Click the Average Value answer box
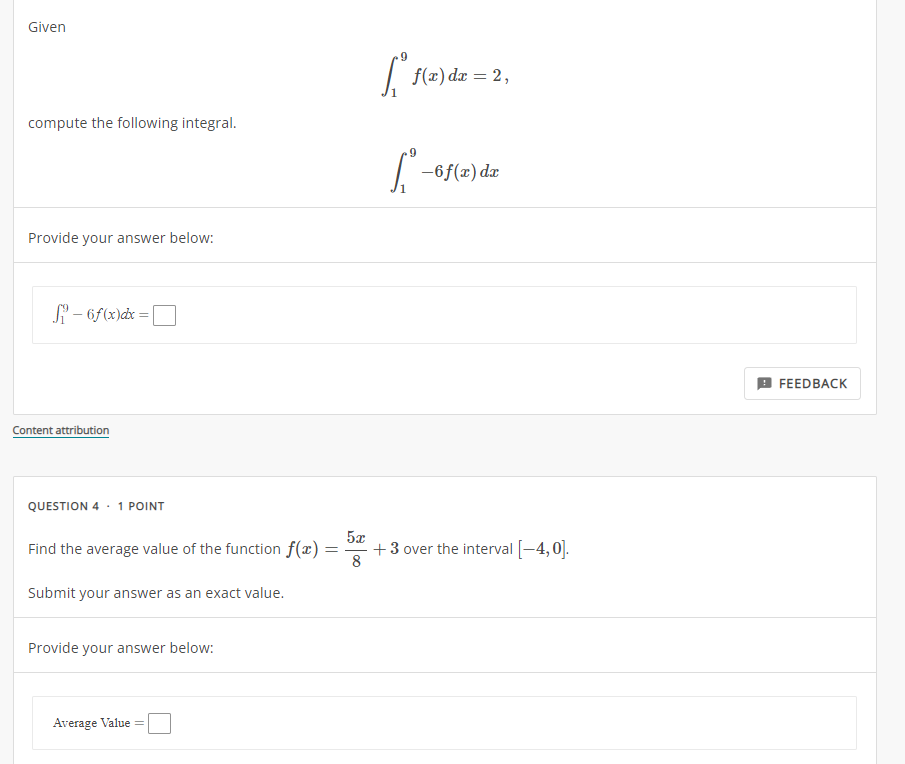Viewport: 905px width, 764px height. (x=158, y=722)
